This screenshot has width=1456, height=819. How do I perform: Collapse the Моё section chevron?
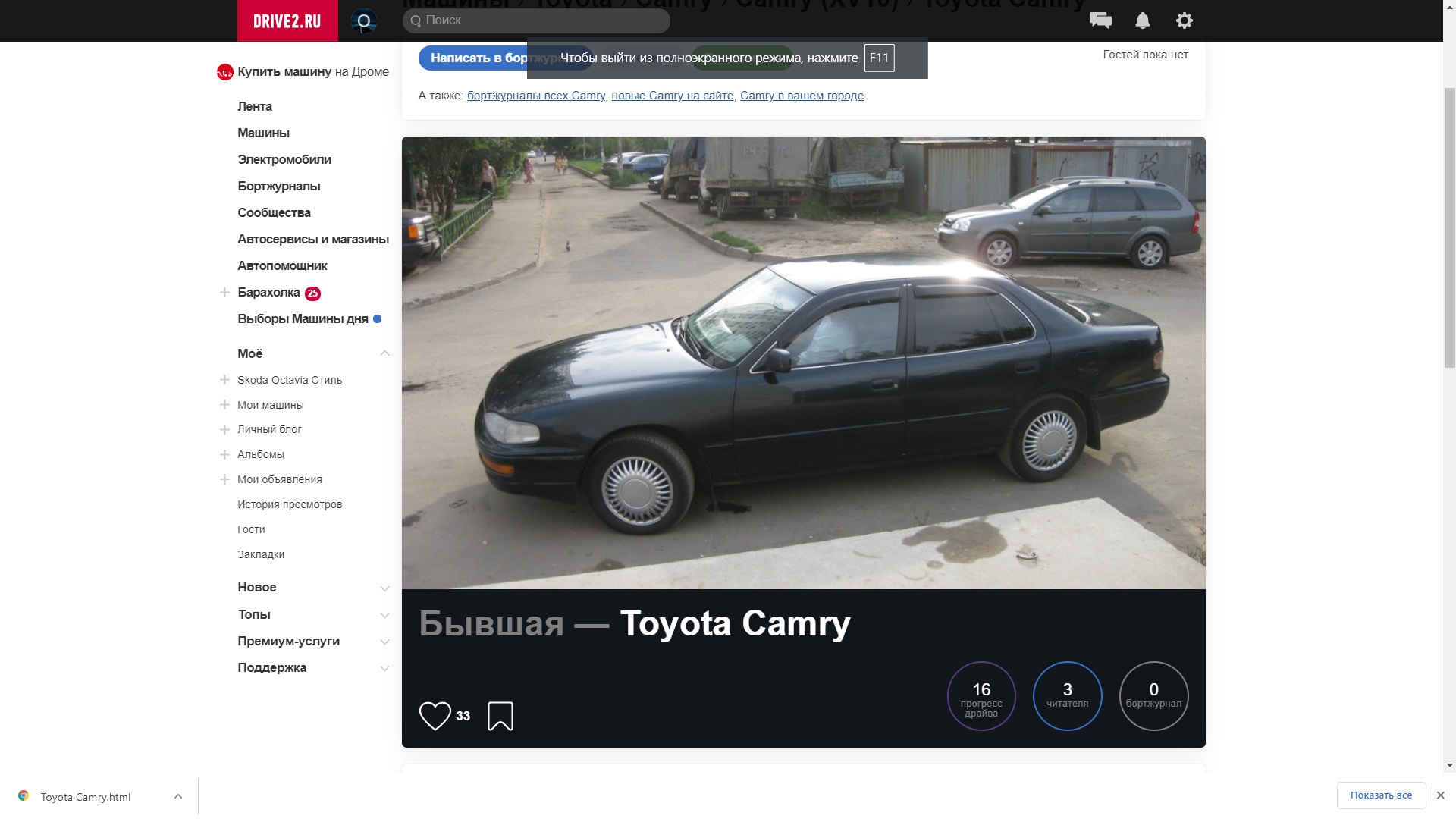coord(384,353)
